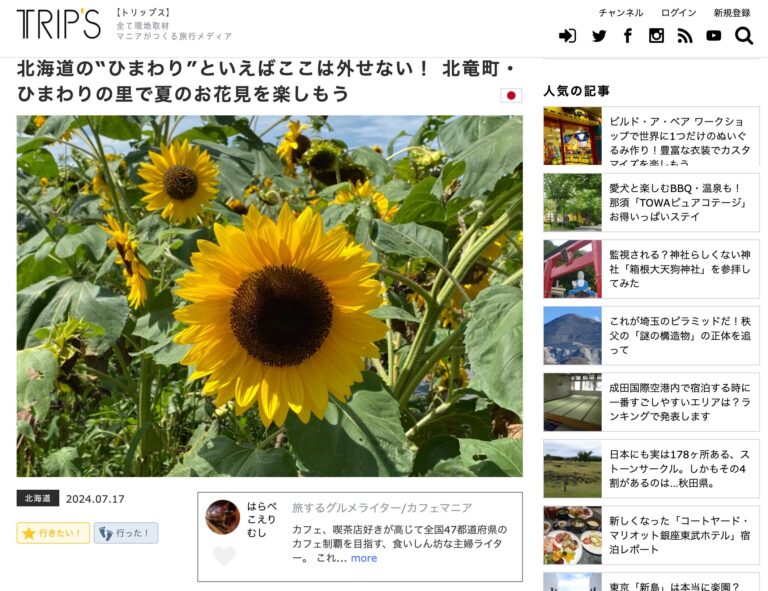Click the 新規登録 link
Image resolution: width=768 pixels, height=591 pixels.
(x=732, y=13)
